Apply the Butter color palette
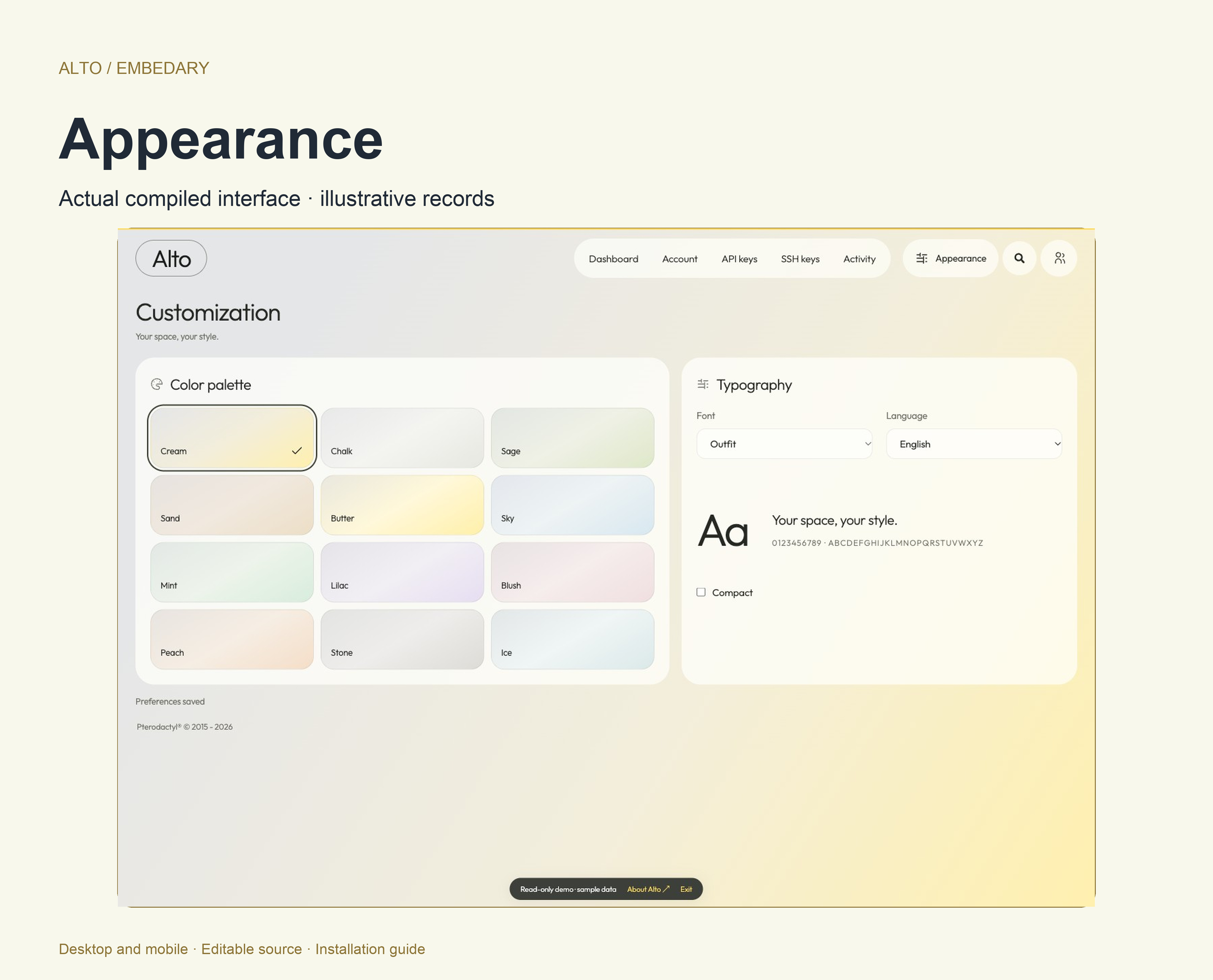 (402, 505)
